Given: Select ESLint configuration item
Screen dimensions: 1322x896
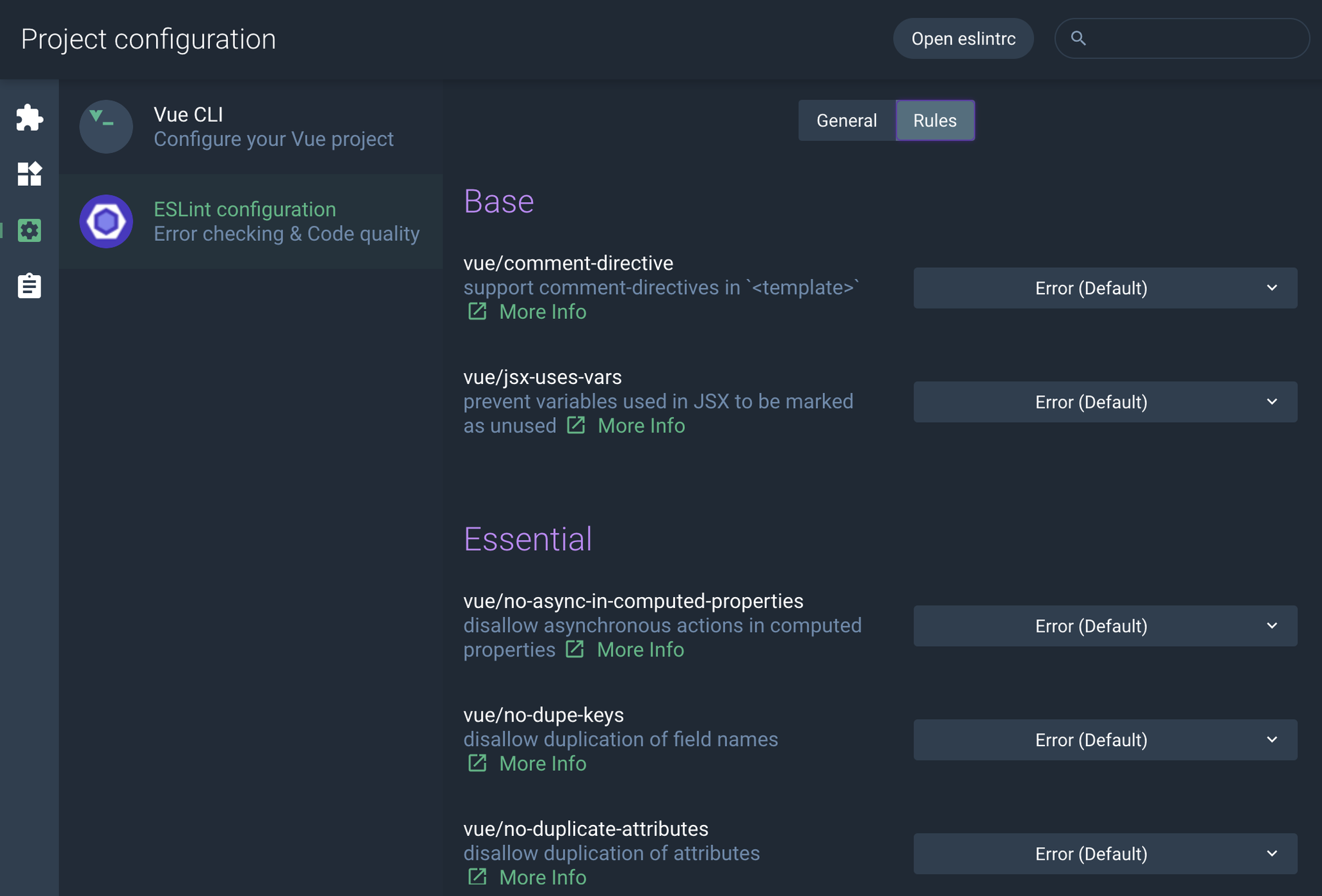Looking at the screenshot, I should click(x=251, y=221).
